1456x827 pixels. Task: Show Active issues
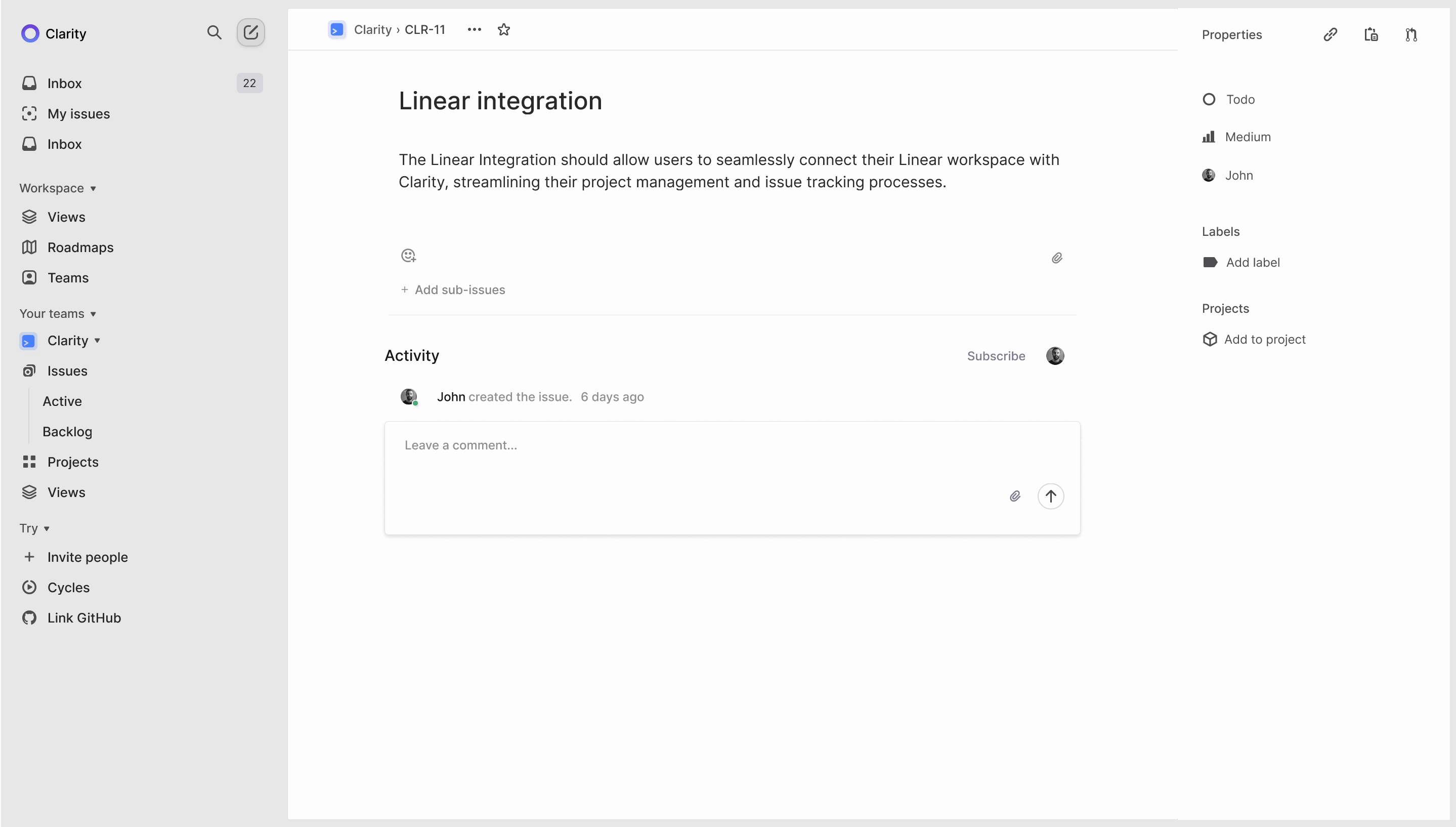click(x=62, y=401)
